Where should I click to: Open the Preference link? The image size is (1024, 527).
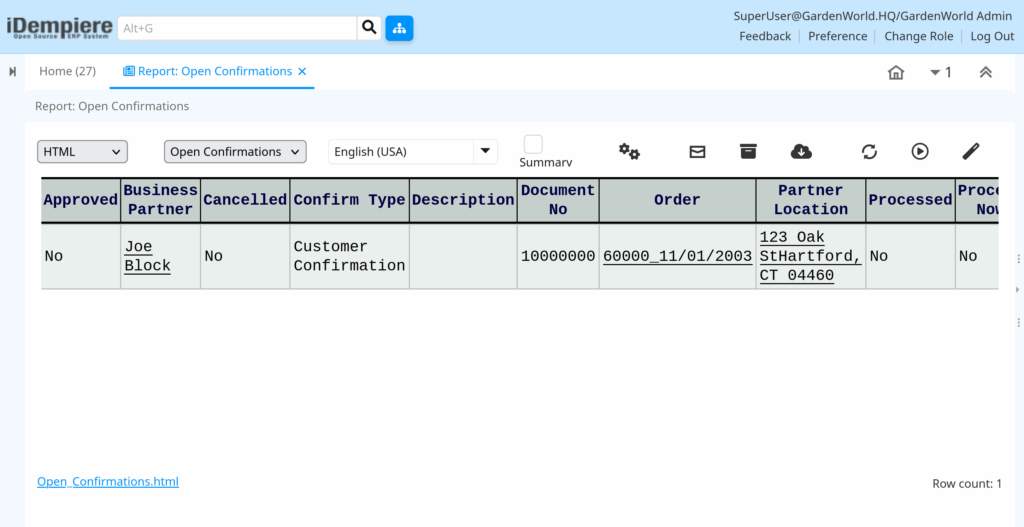838,37
